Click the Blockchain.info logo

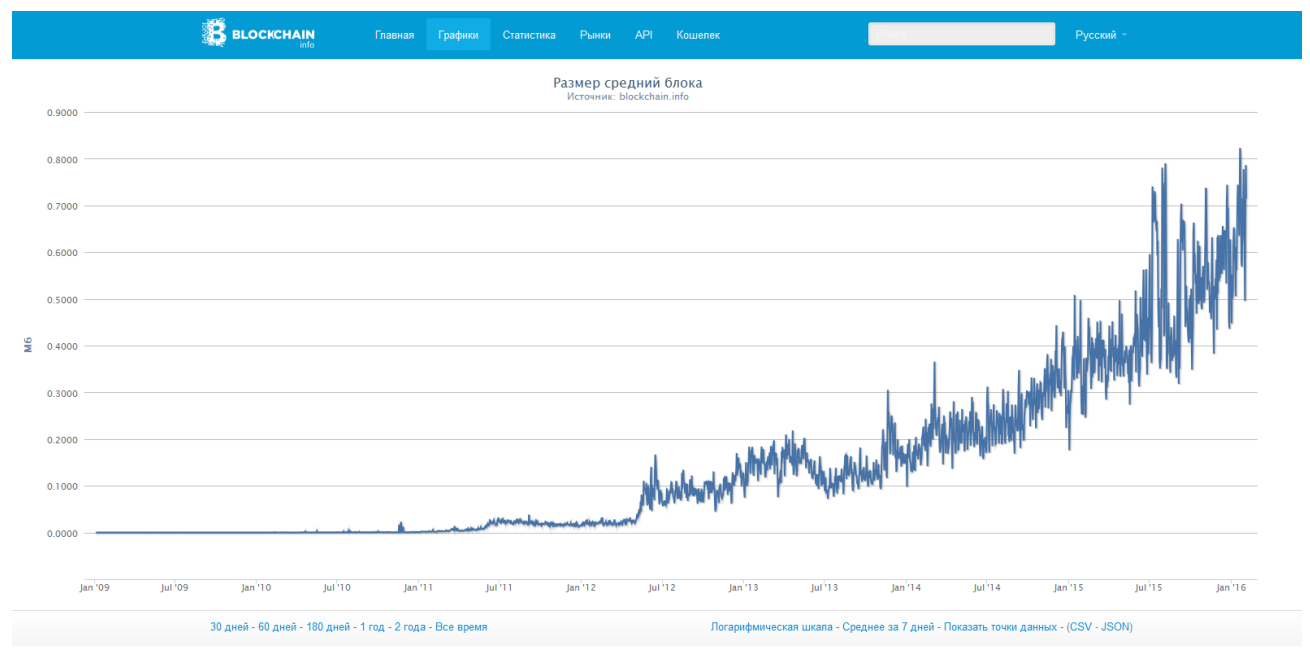tap(258, 34)
